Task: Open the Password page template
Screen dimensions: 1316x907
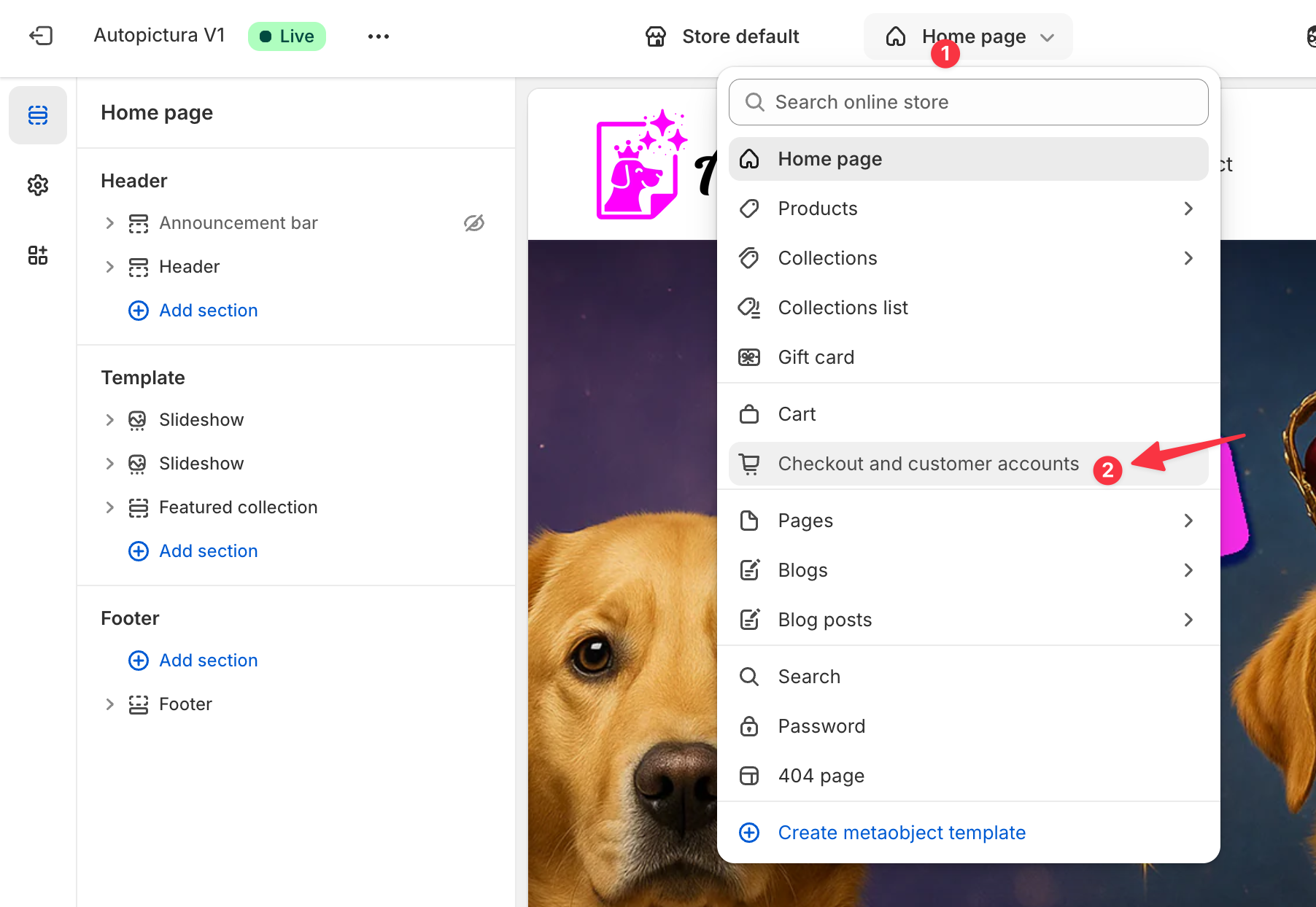Action: 821,725
